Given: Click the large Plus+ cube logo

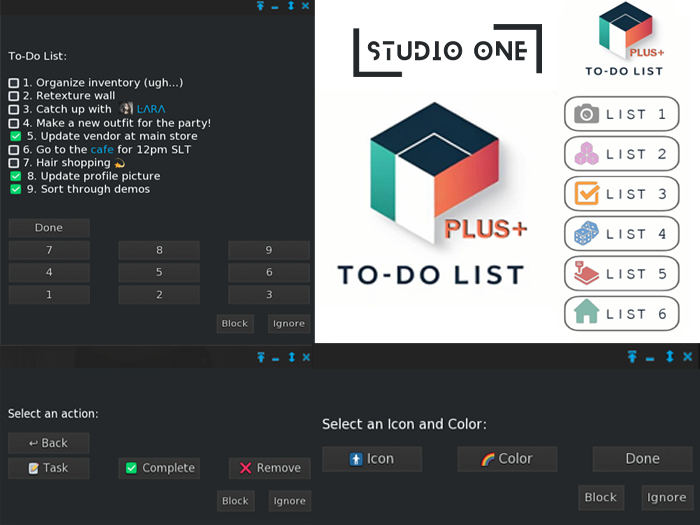Looking at the screenshot, I should pos(435,172).
